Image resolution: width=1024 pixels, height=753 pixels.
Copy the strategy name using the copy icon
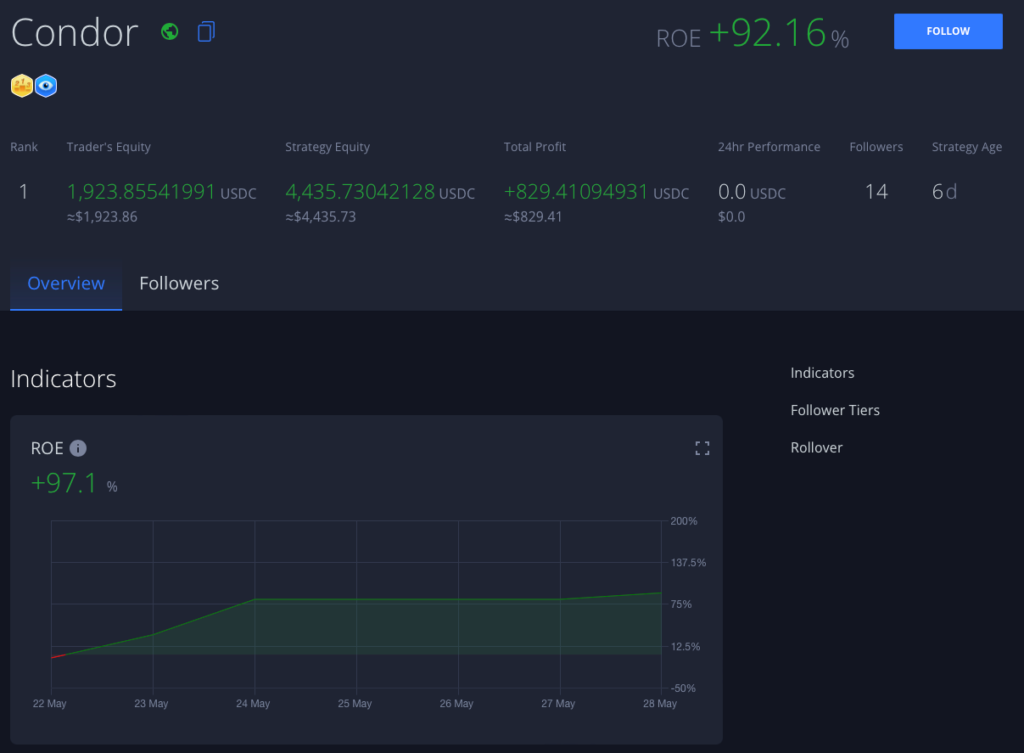pos(206,31)
